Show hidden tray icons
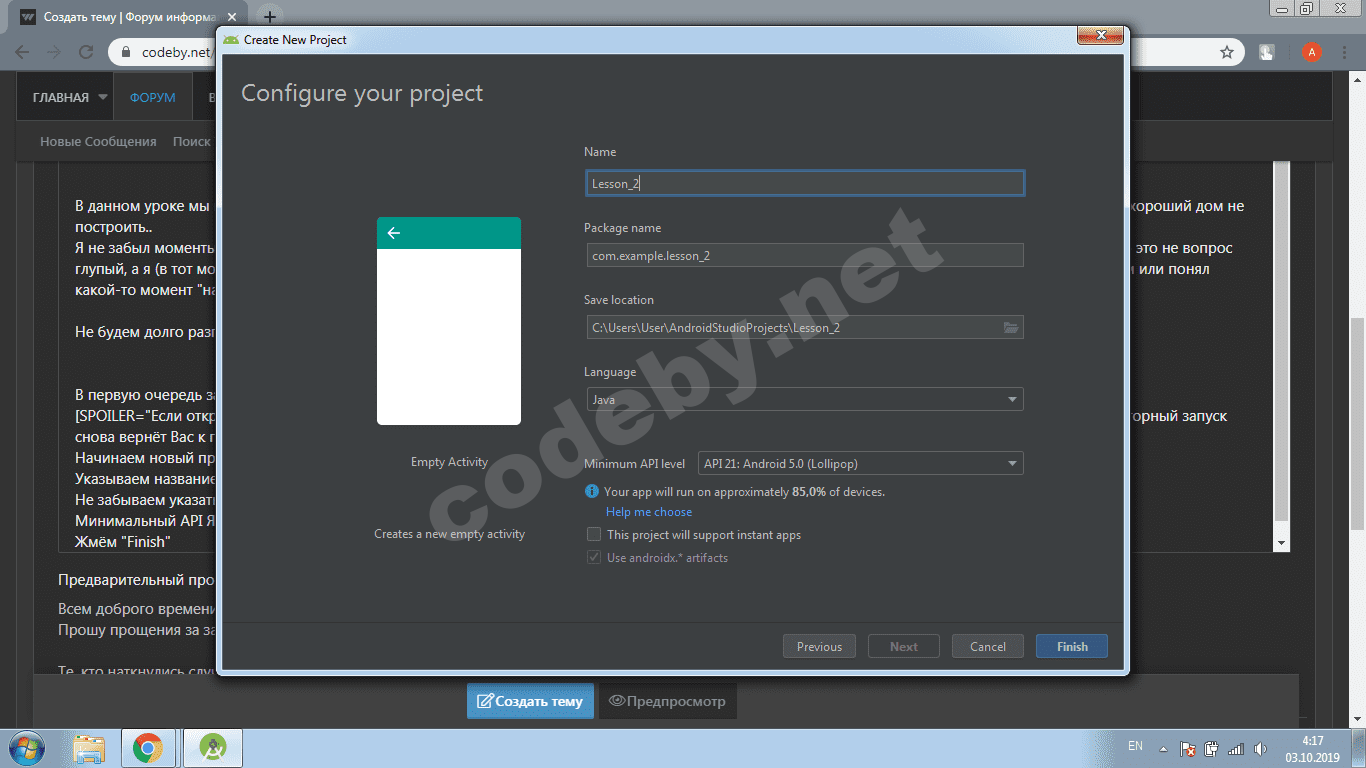The height and width of the screenshot is (768, 1366). point(1163,748)
